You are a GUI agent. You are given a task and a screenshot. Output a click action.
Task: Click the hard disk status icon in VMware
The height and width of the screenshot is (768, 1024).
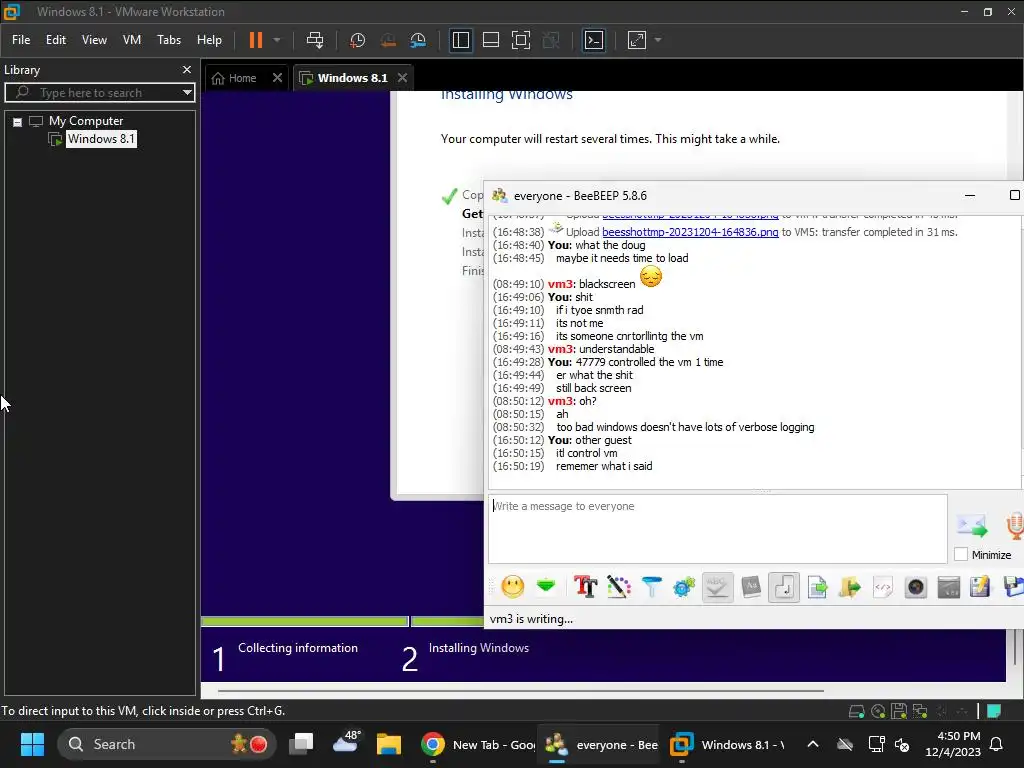(856, 711)
